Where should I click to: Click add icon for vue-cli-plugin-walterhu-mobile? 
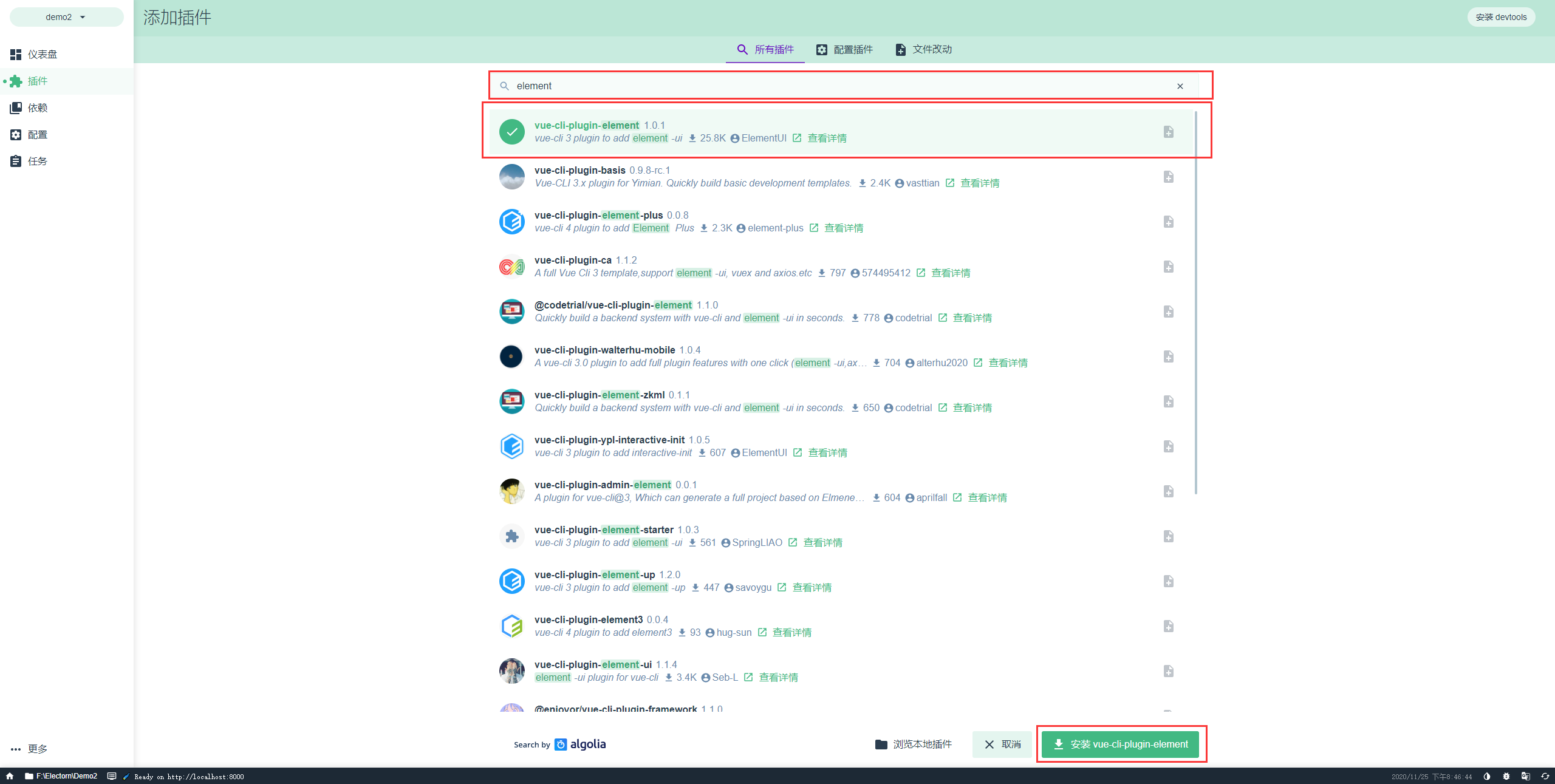pos(1168,356)
